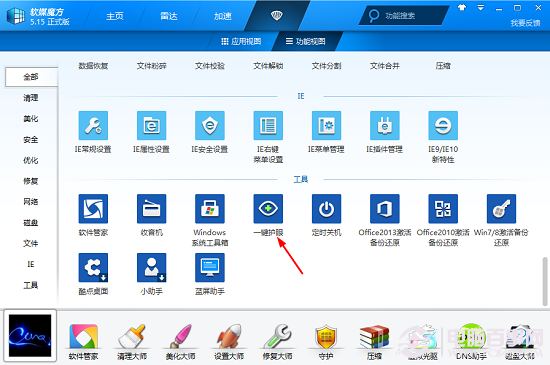
Task: Open IE安全设置 shield icon
Action: point(210,126)
